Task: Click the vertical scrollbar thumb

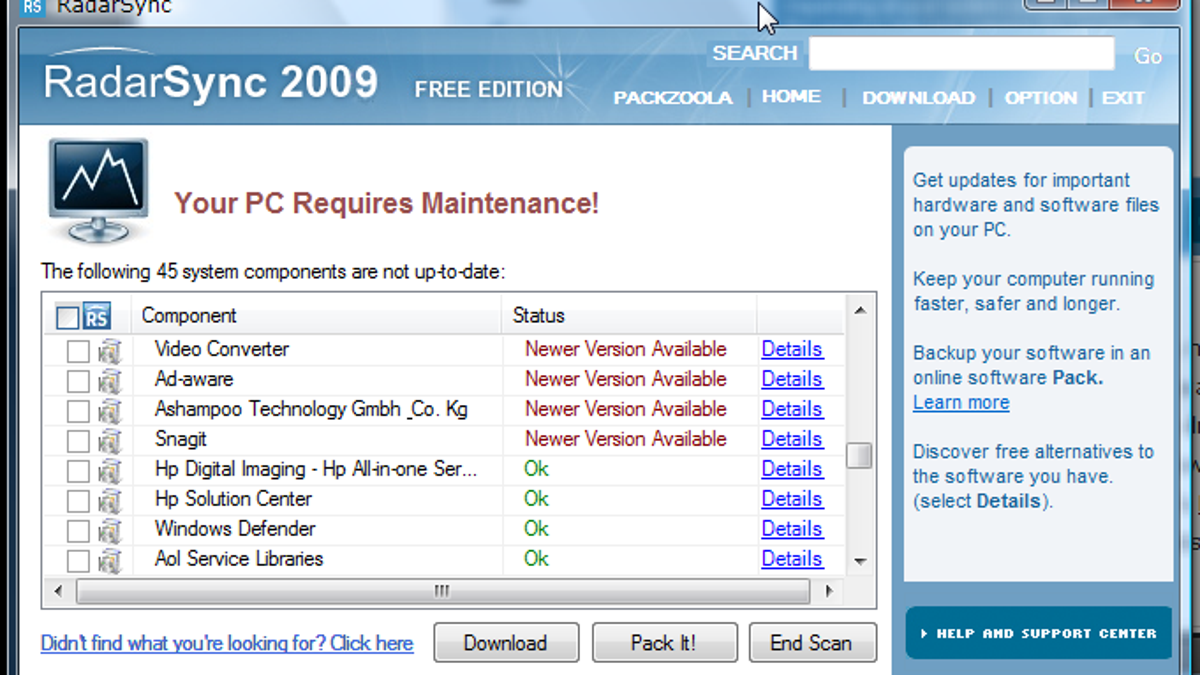Action: (x=859, y=456)
